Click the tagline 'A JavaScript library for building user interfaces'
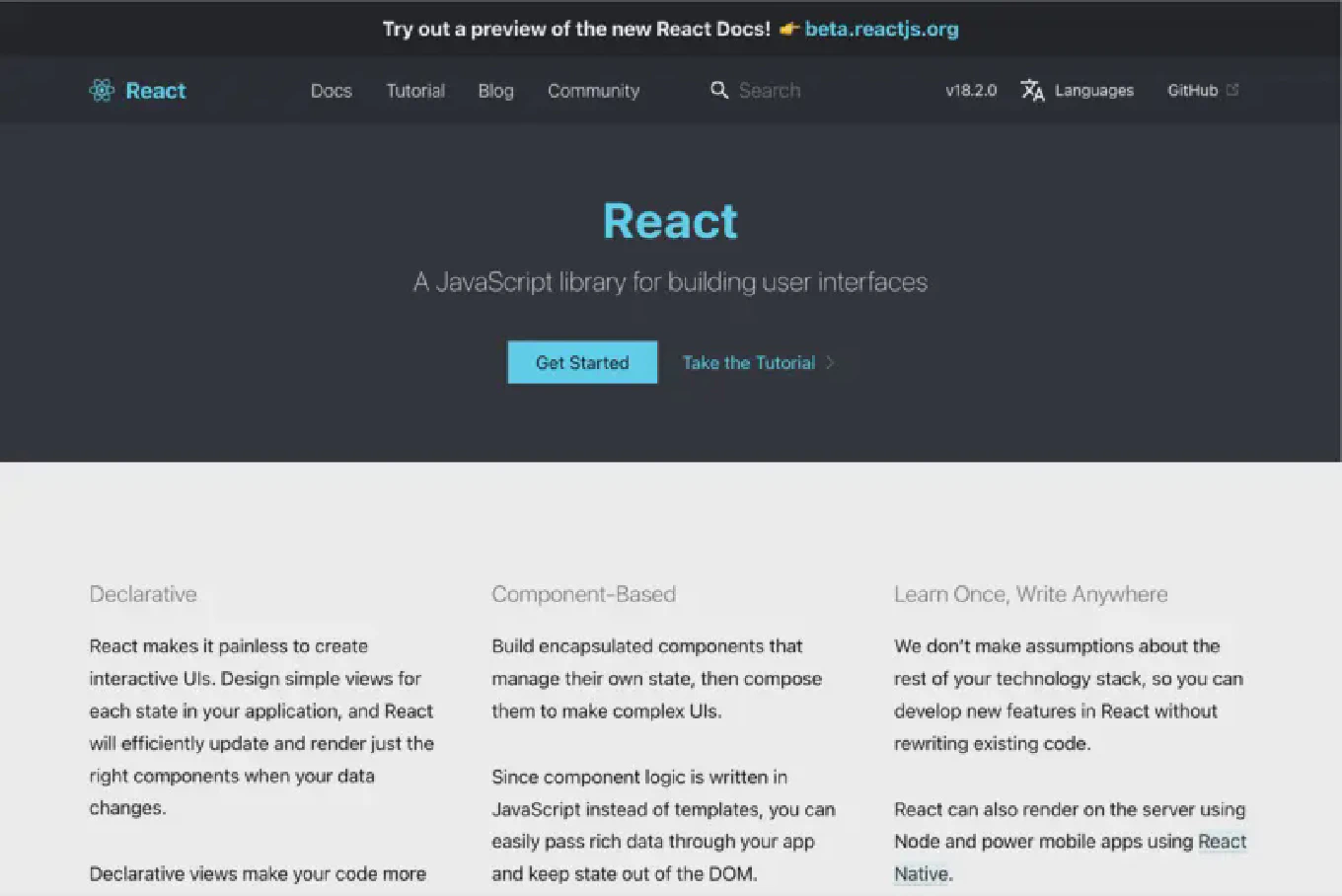Viewport: 1342px width, 896px height. [670, 282]
